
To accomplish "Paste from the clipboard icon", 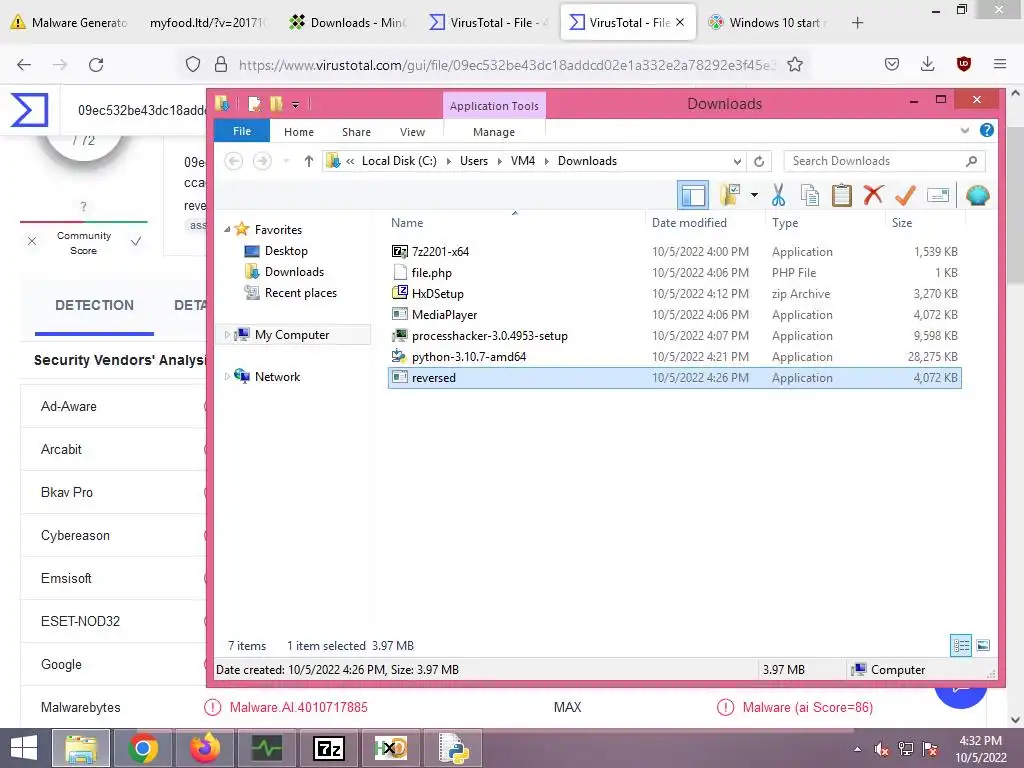I will pyautogui.click(x=841, y=195).
